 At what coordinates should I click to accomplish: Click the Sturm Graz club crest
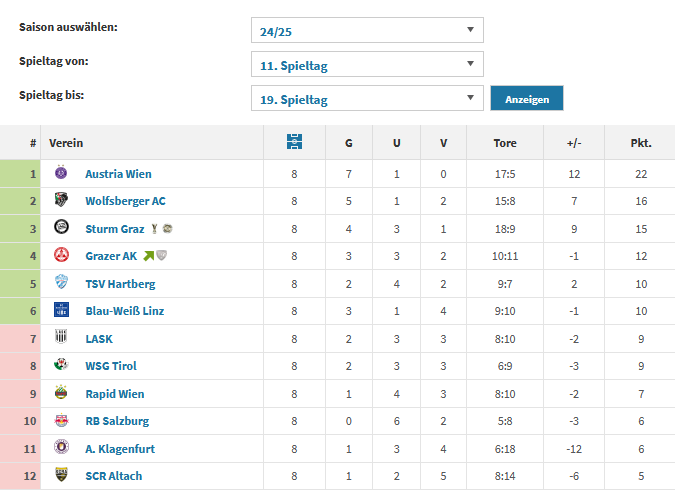(x=61, y=228)
